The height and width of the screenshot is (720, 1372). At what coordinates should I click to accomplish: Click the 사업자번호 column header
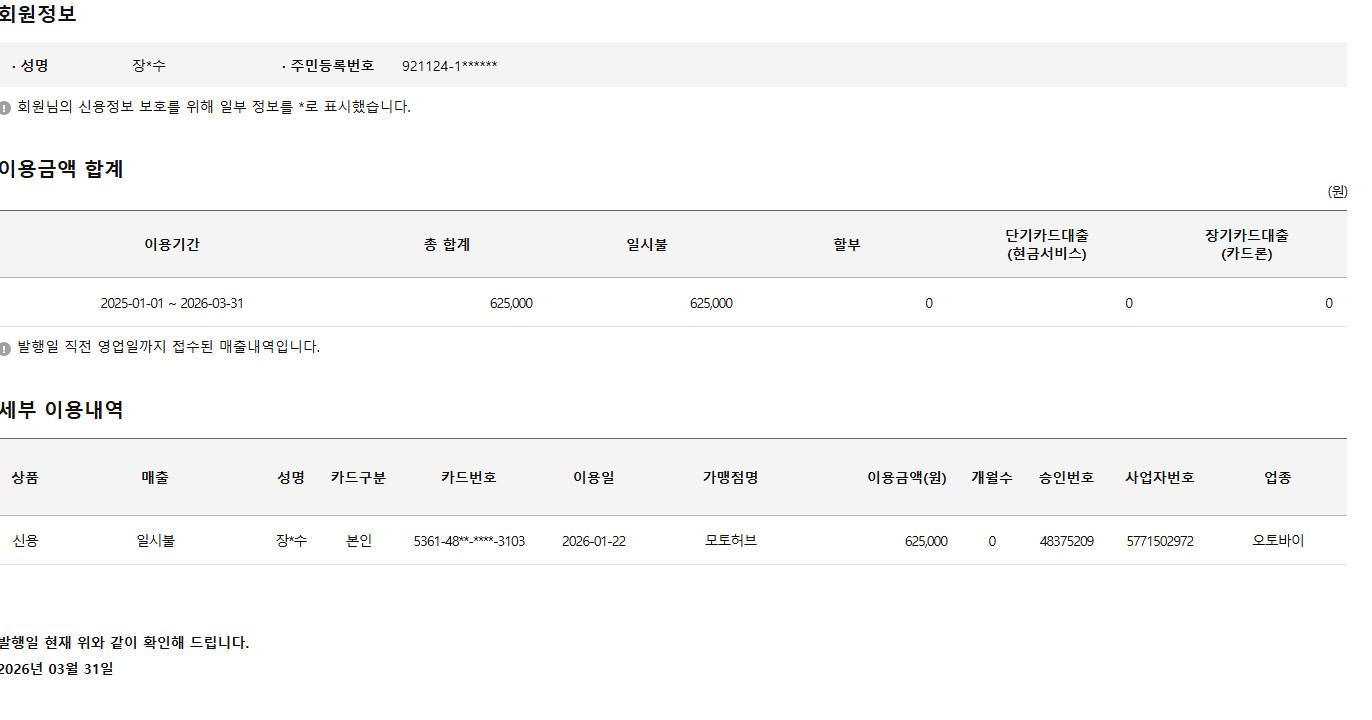(1159, 478)
